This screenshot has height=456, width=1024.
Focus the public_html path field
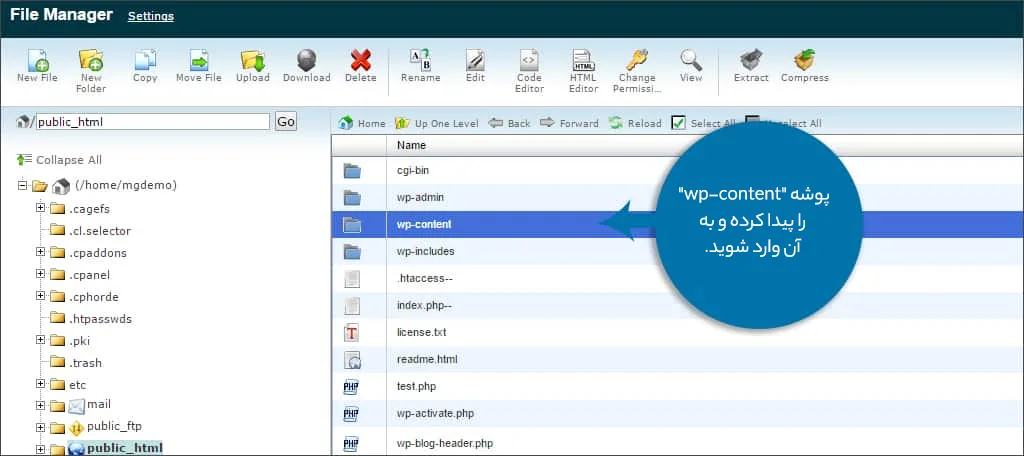[x=153, y=122]
